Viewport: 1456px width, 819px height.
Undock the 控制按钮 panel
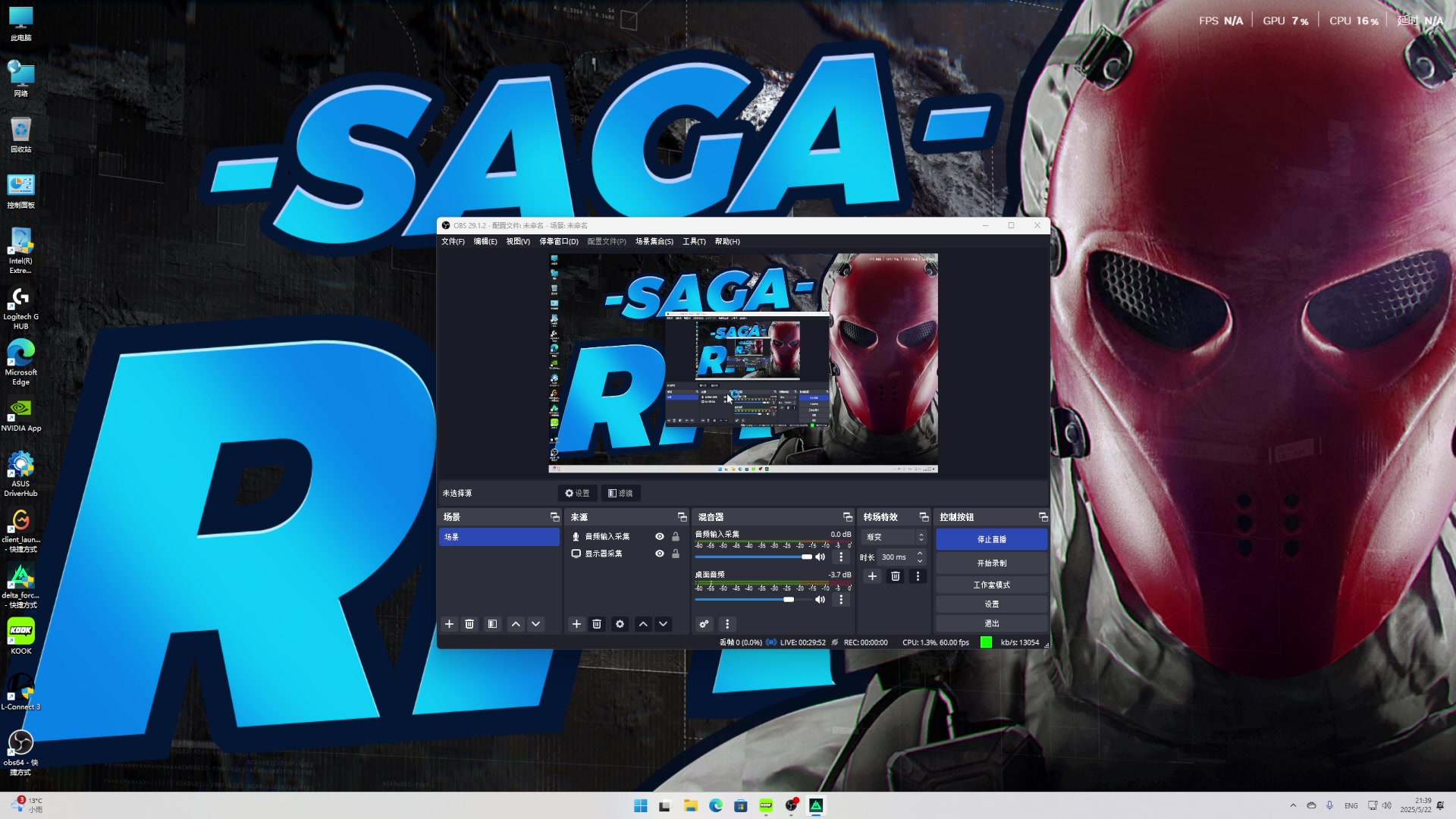coord(1043,516)
